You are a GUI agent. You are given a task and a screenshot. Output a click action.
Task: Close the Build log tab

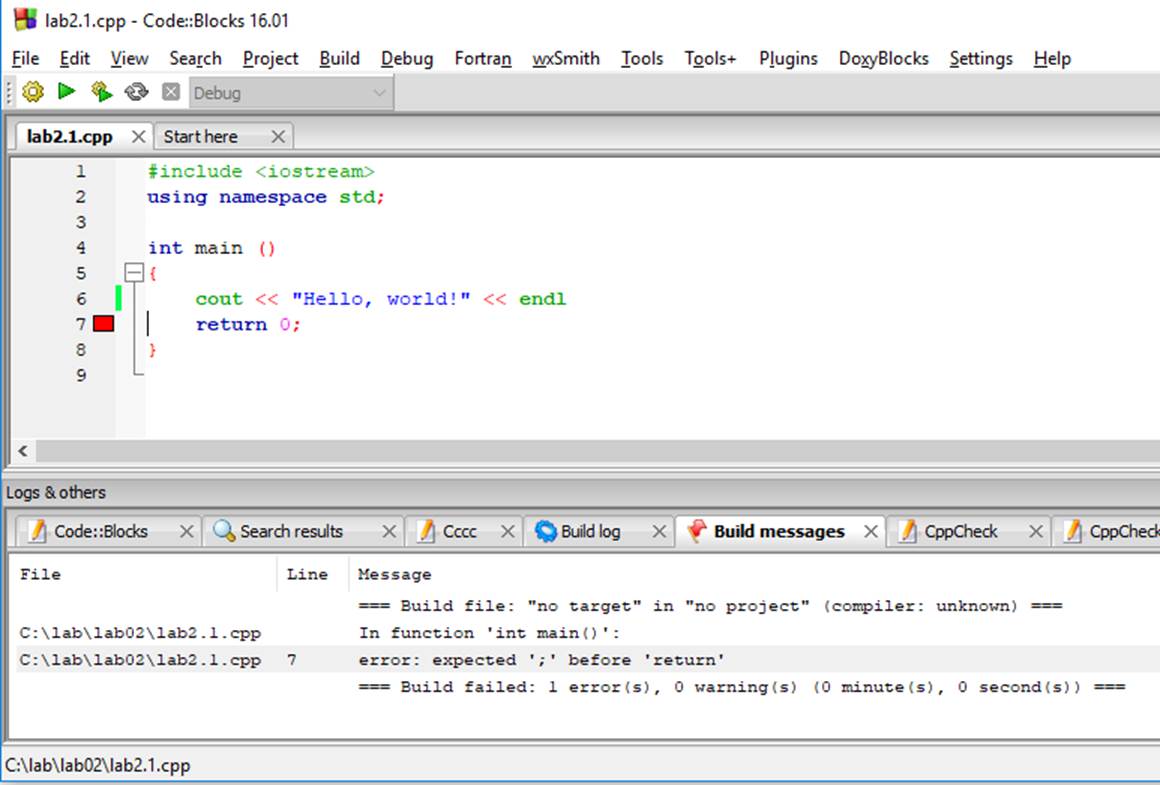(659, 531)
